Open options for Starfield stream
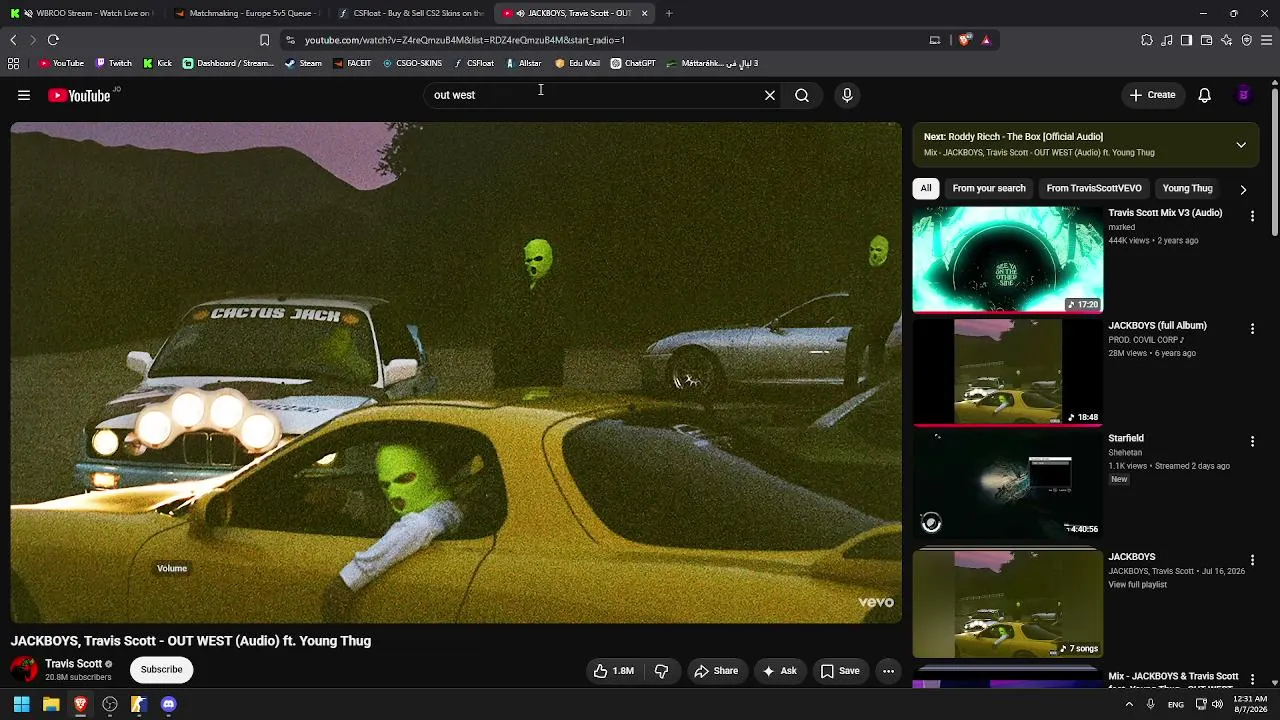 [1252, 441]
